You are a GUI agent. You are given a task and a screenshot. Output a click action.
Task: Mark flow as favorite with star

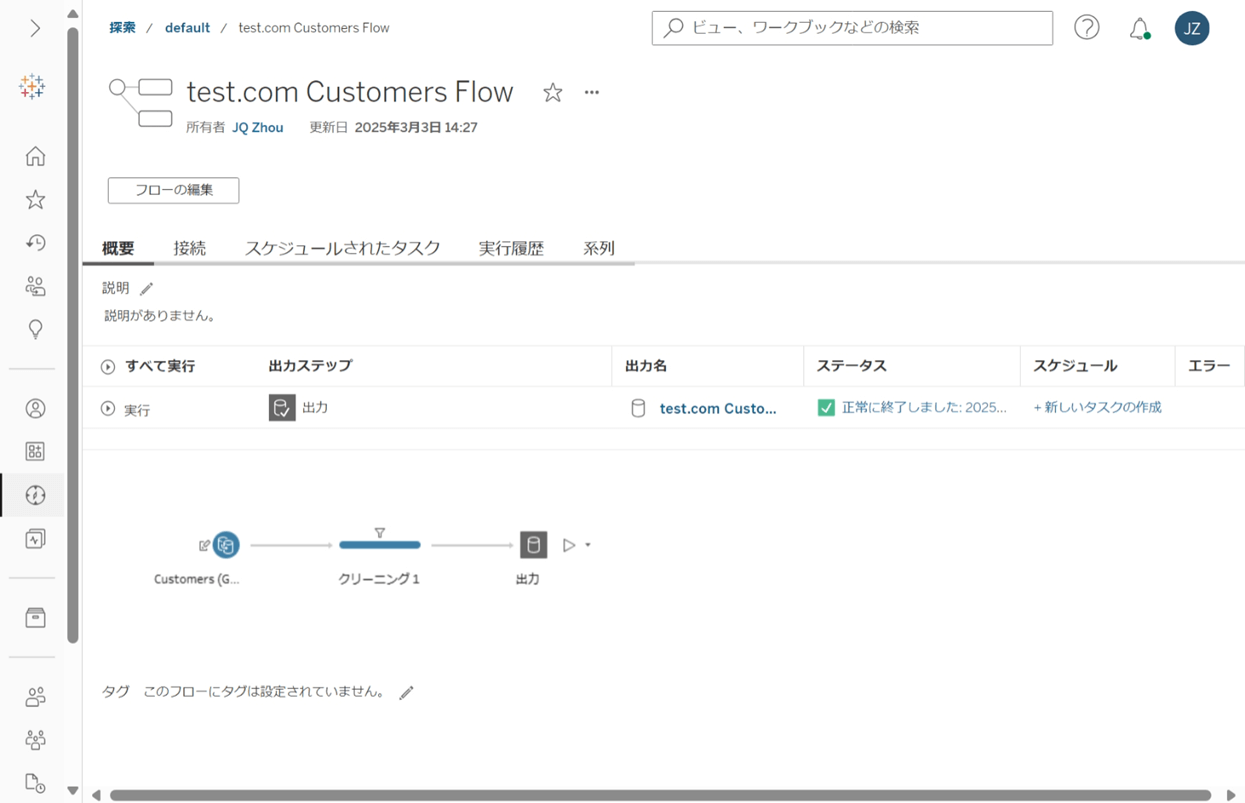tap(552, 93)
